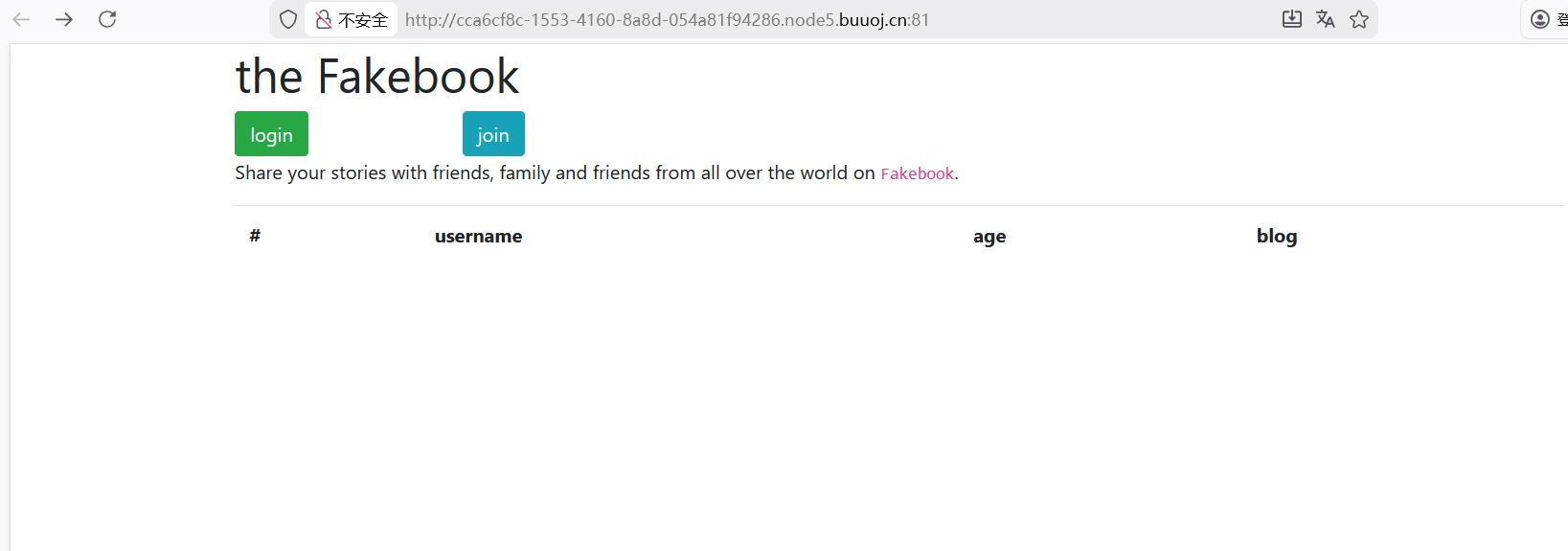Click the browser forward arrow

click(64, 19)
